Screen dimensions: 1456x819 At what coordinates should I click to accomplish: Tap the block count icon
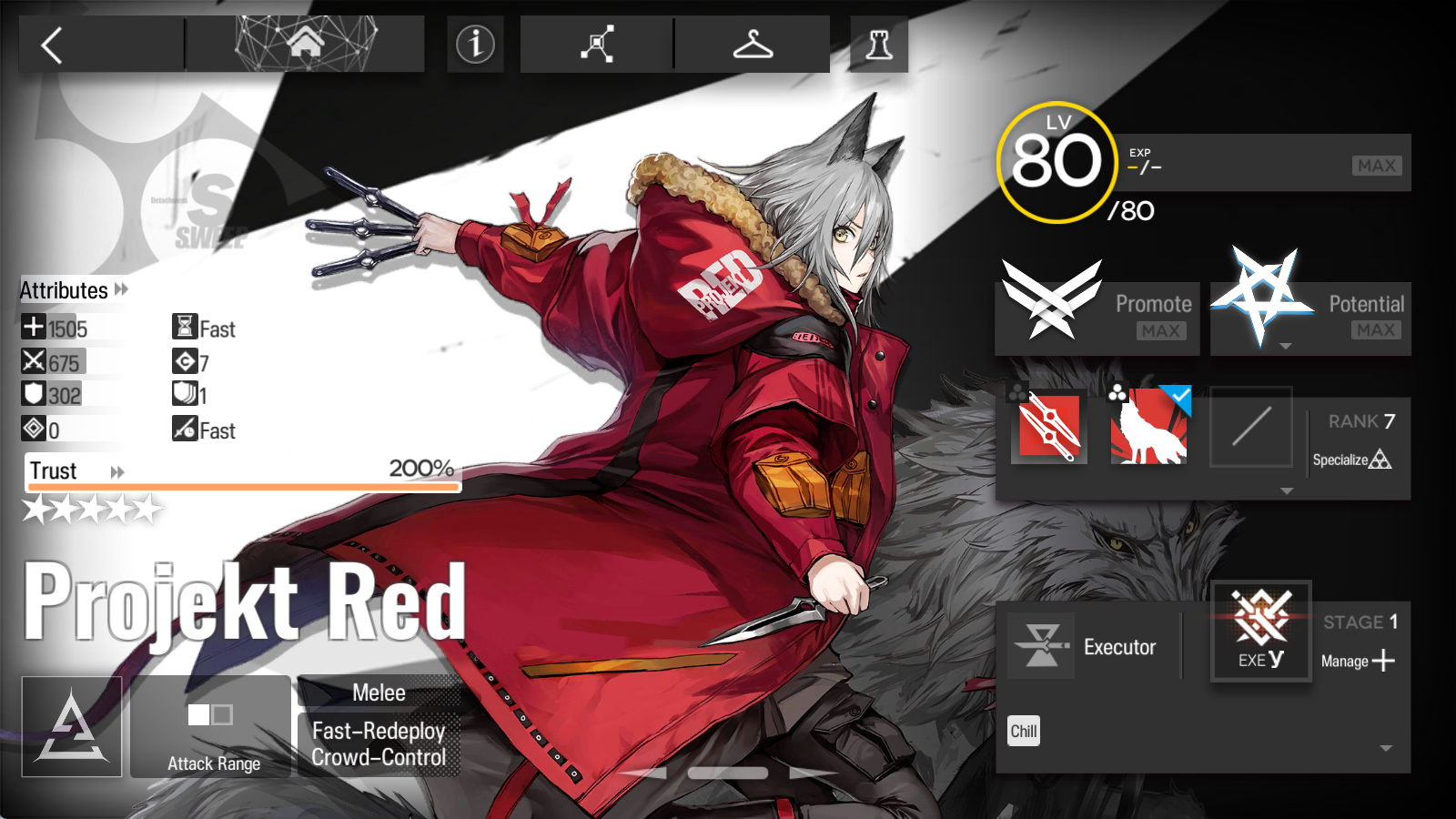point(185,394)
